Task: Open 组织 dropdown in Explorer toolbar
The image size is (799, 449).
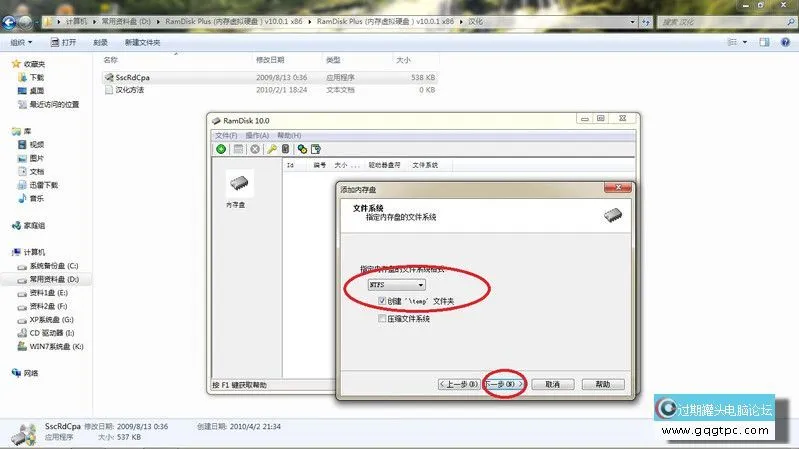Action: (21, 42)
